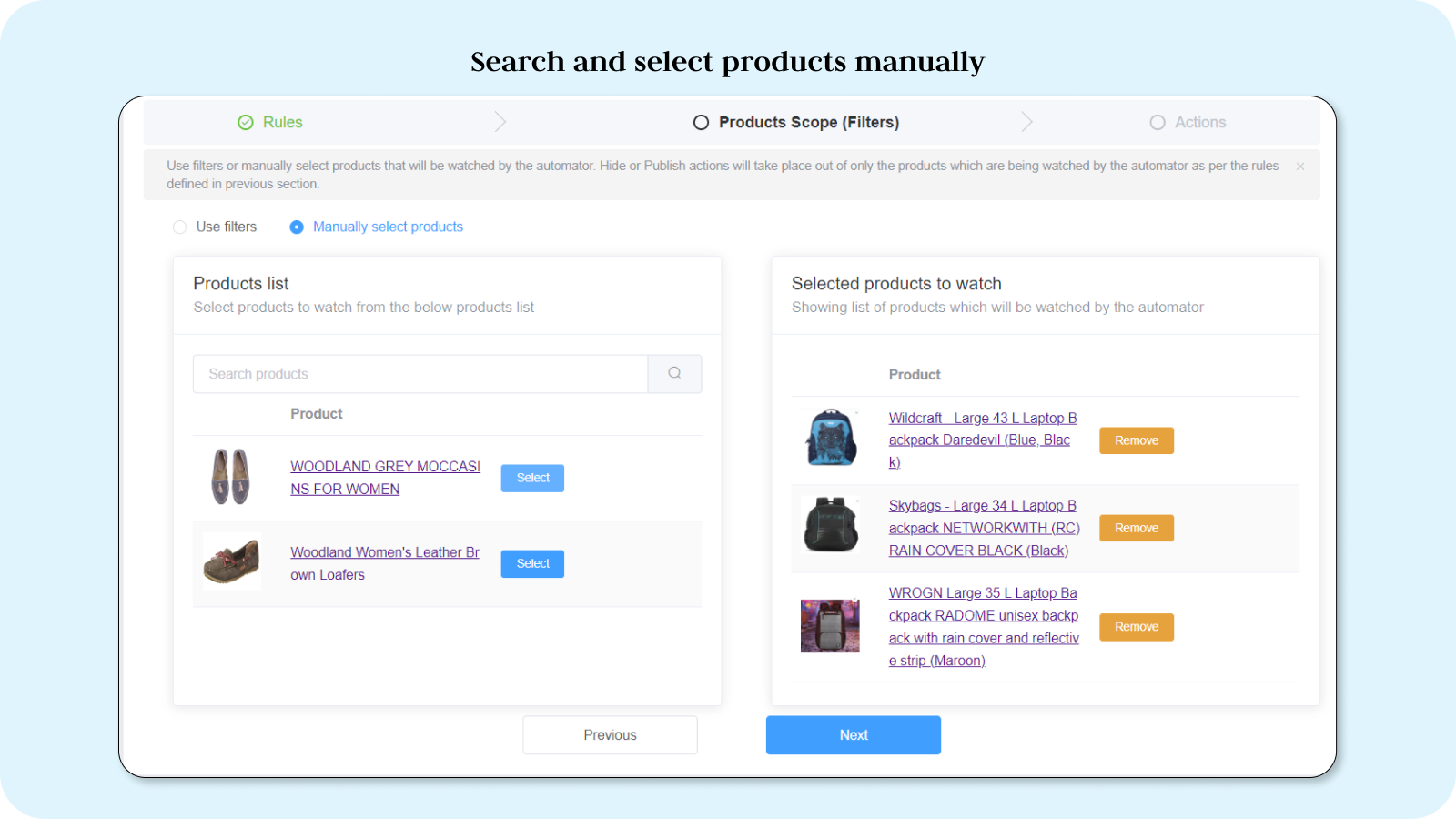
Task: Enable the Use filters option
Action: (180, 227)
